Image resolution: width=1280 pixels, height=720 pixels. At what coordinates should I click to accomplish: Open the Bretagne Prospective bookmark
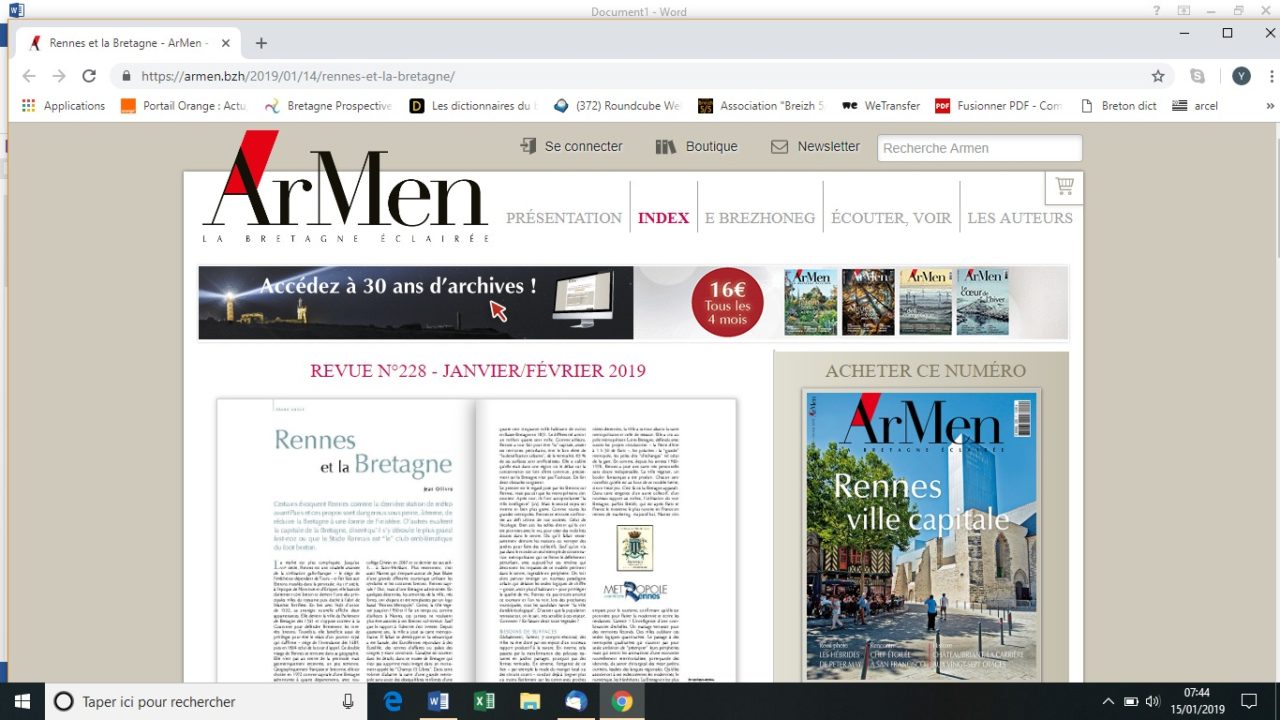328,105
